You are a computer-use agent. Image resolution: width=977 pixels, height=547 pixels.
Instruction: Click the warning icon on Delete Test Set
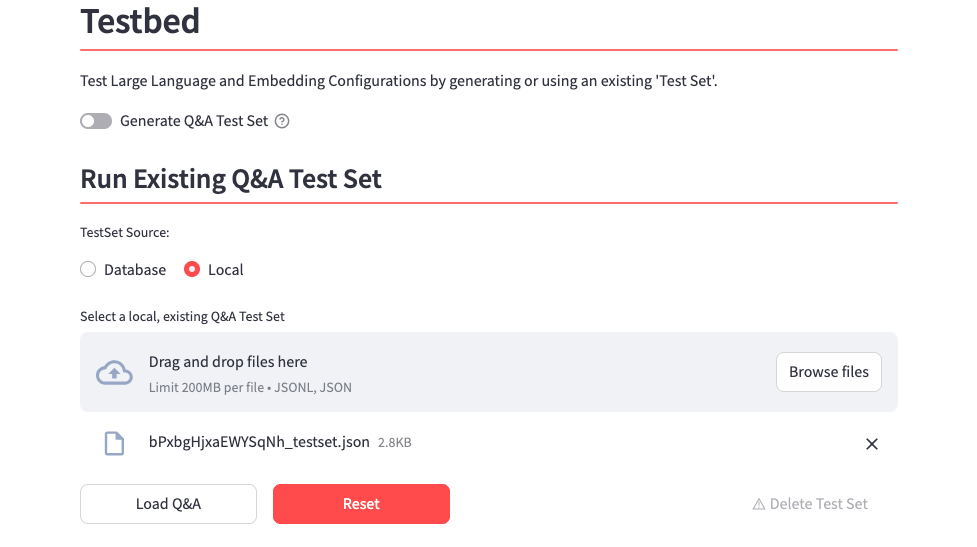759,504
